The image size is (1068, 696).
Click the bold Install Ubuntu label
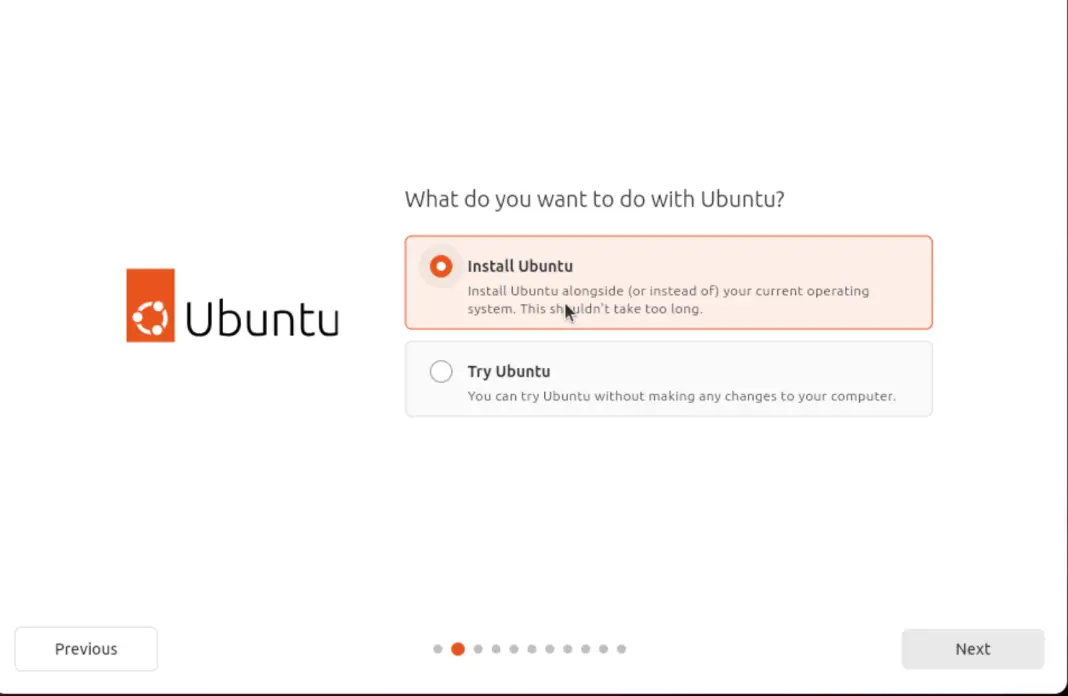coord(520,266)
